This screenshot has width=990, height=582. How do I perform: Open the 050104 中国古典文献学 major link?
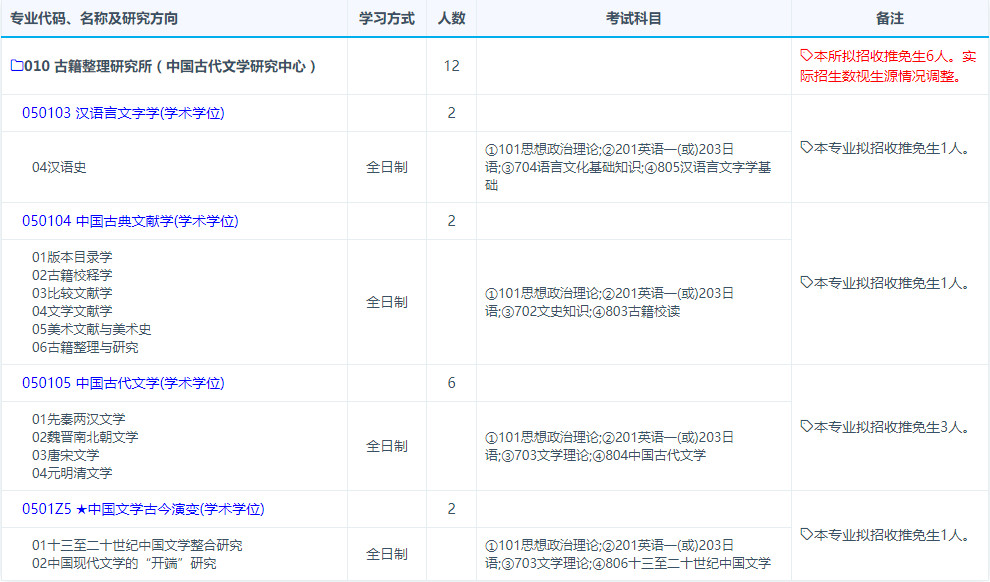(x=130, y=221)
